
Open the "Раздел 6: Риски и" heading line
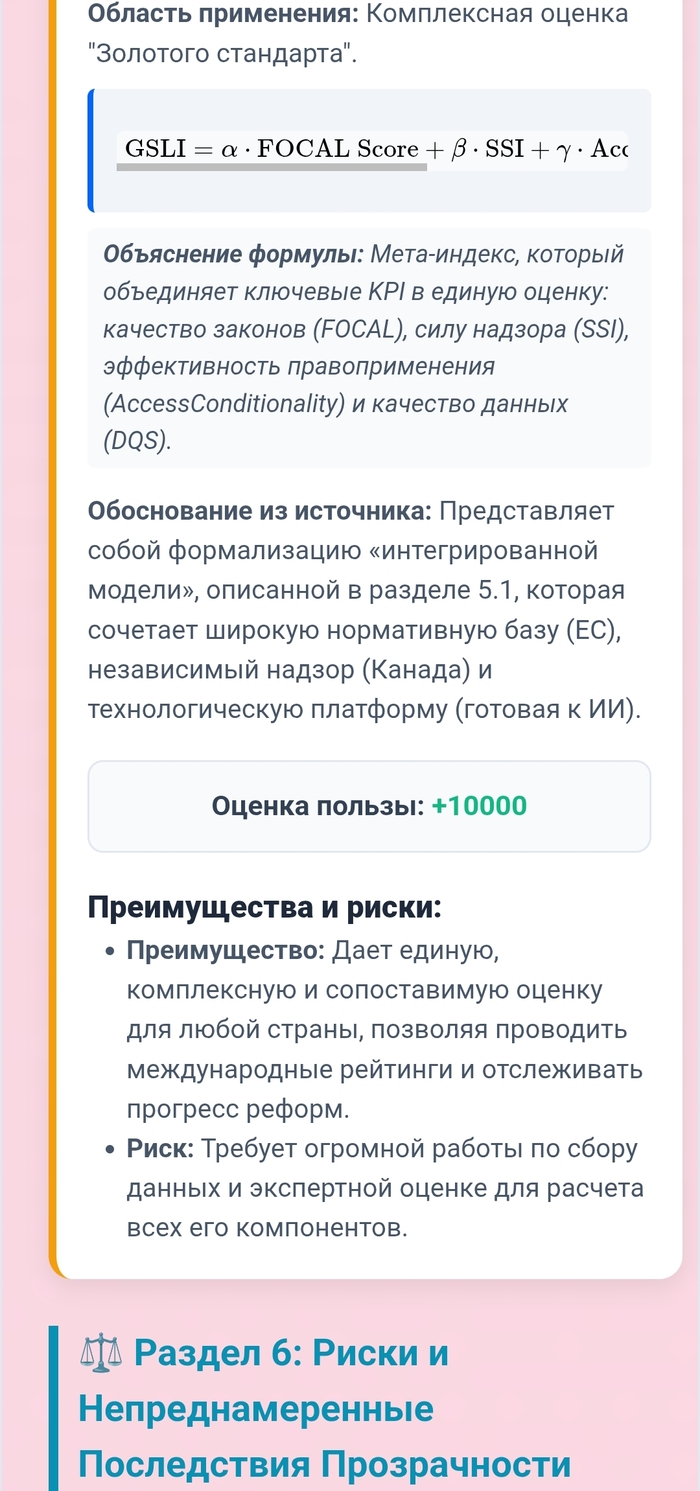tap(290, 1353)
